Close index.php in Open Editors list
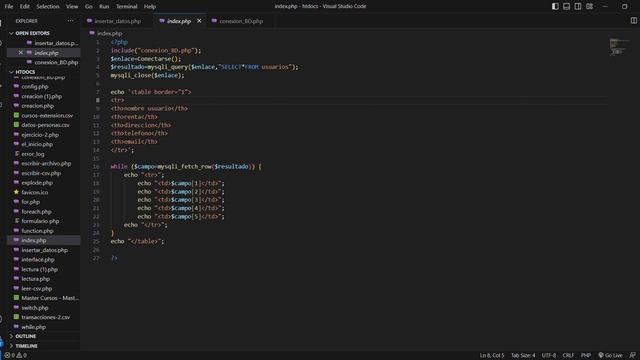The height and width of the screenshot is (360, 640). (20, 53)
